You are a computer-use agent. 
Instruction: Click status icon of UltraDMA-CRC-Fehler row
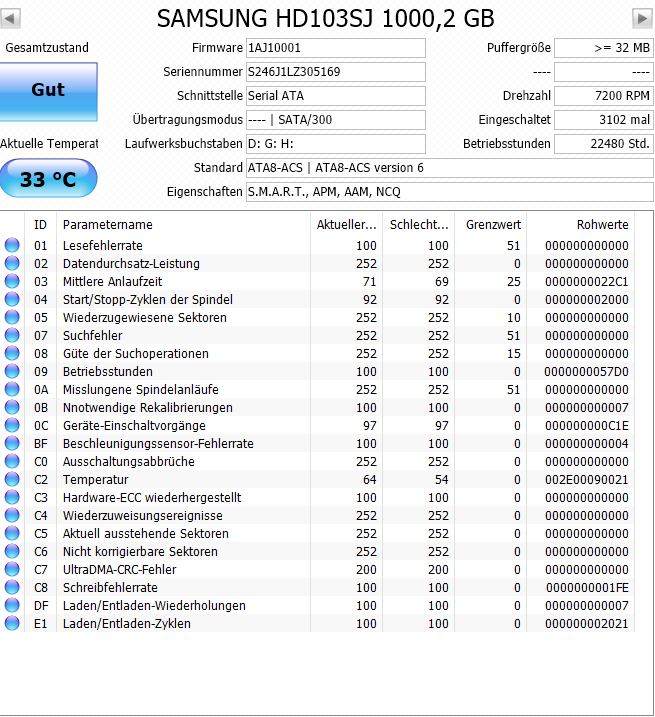point(12,569)
